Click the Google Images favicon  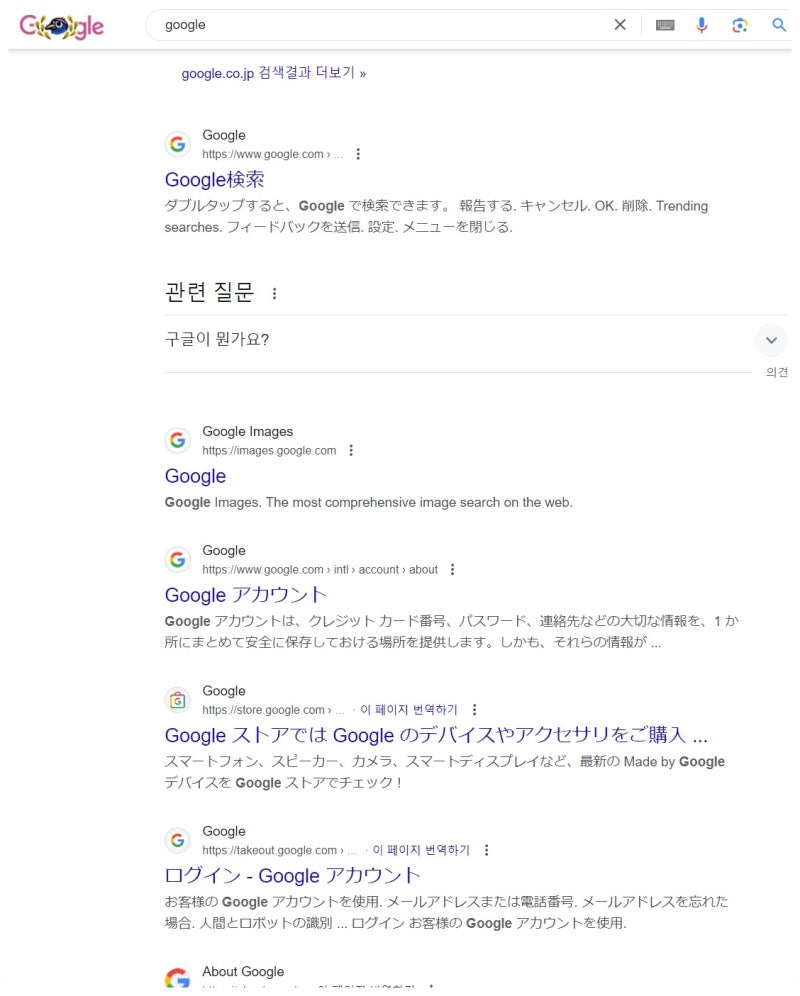[177, 440]
